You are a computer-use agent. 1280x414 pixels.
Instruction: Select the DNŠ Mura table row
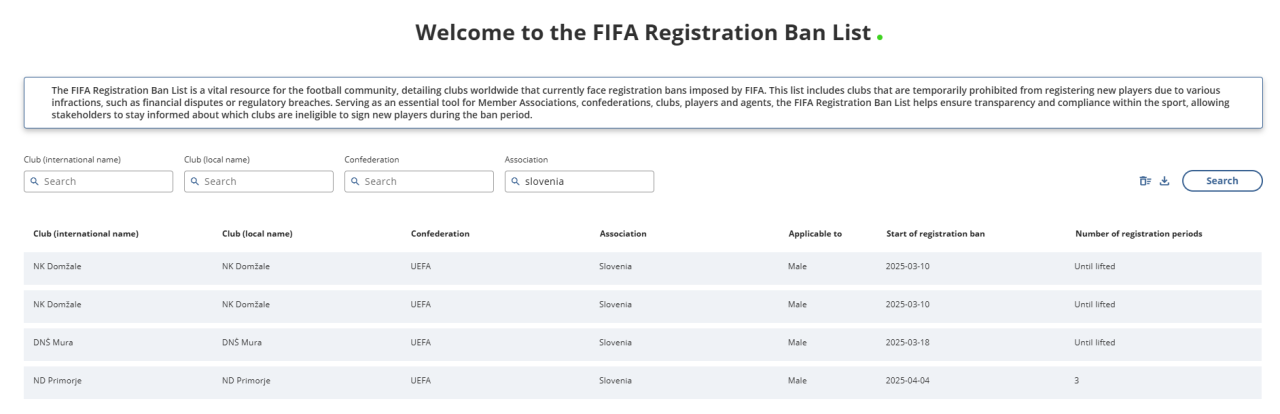tap(640, 343)
